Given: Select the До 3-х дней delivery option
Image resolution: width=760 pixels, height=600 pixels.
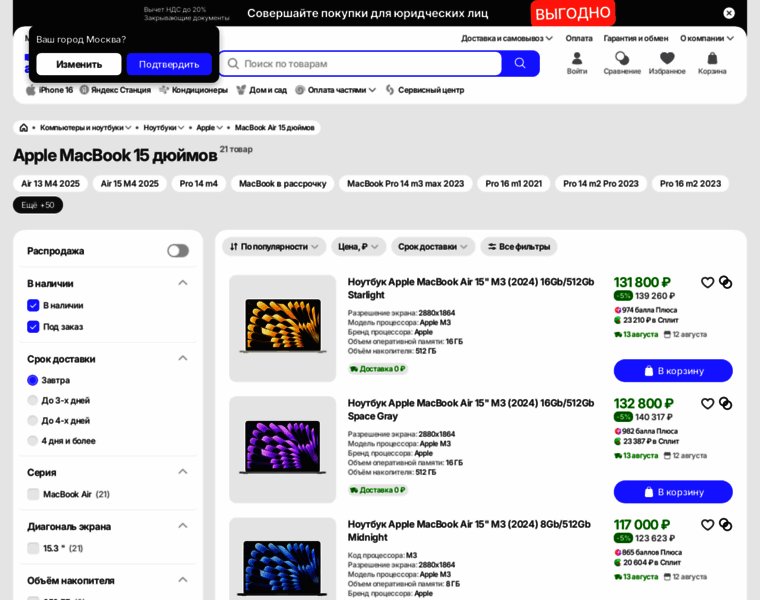Looking at the screenshot, I should (33, 400).
